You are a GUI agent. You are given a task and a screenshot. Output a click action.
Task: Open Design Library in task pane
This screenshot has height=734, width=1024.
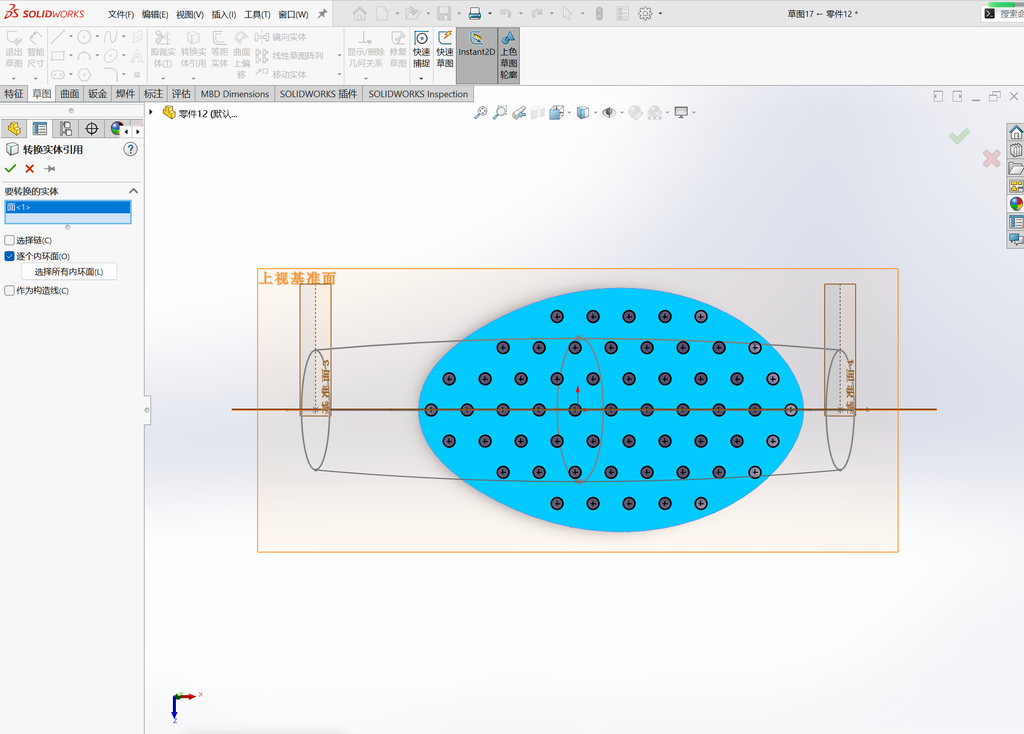coord(1016,150)
